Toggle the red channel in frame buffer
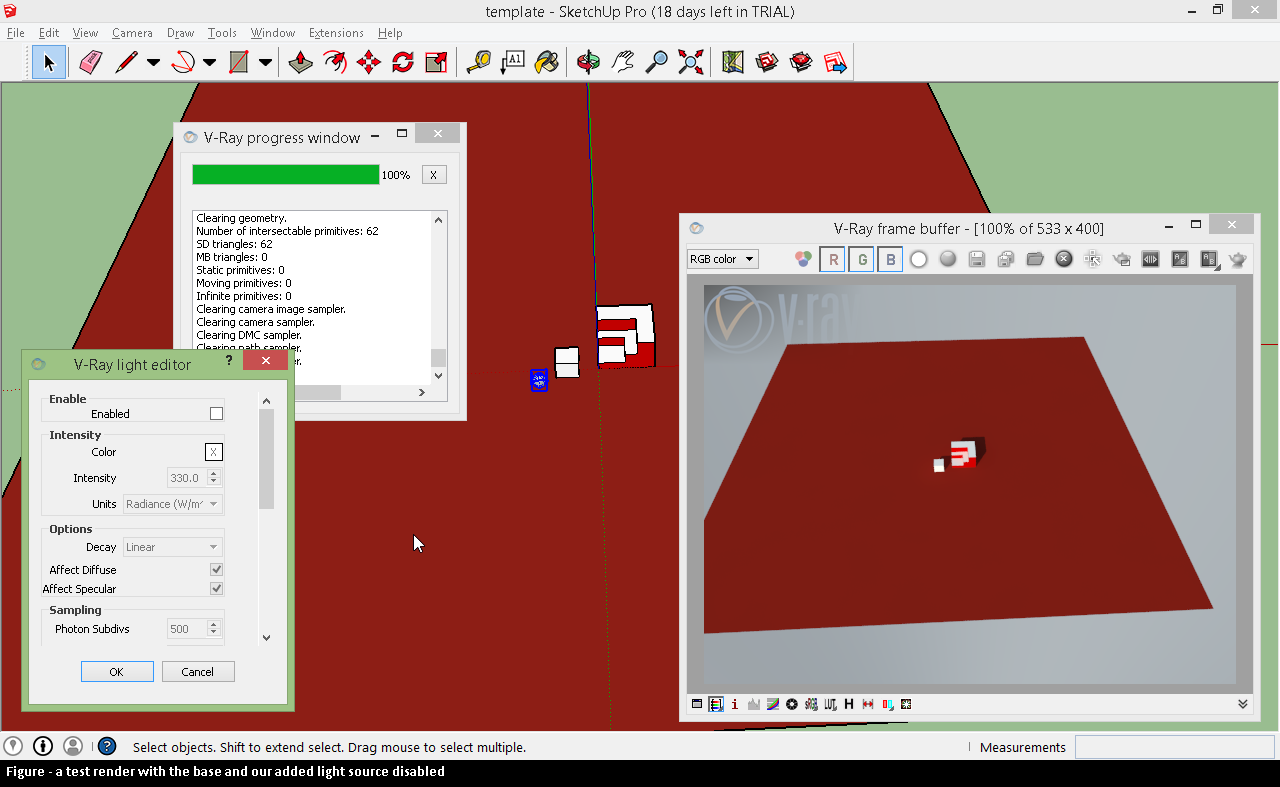 832,260
